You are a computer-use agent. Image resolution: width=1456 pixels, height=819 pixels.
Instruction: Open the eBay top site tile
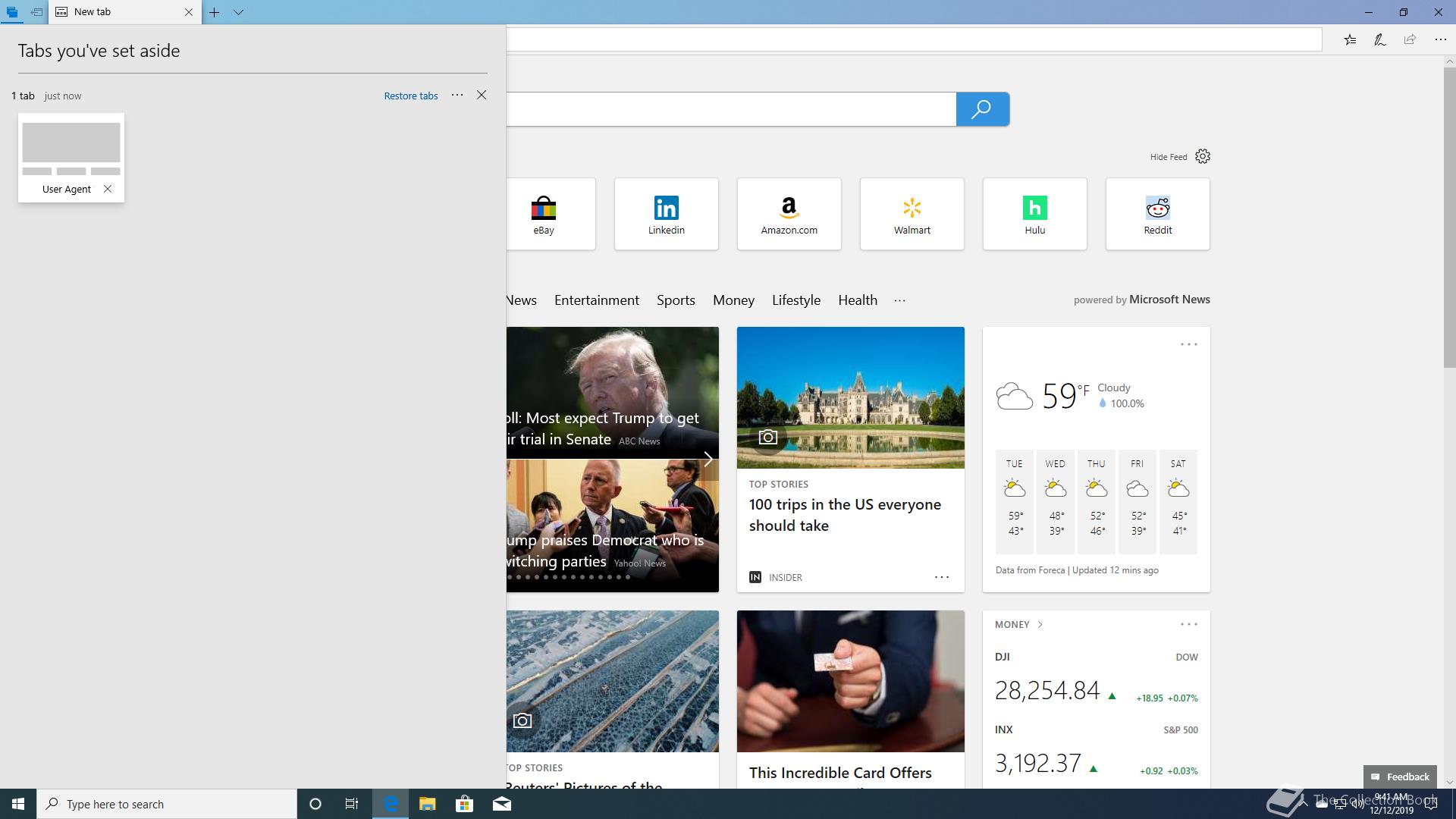point(551,214)
